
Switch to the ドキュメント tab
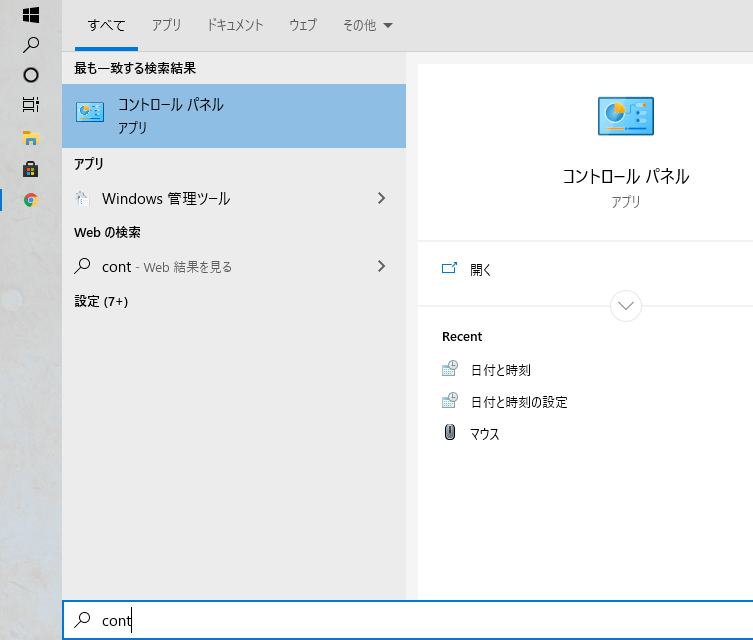tap(235, 25)
